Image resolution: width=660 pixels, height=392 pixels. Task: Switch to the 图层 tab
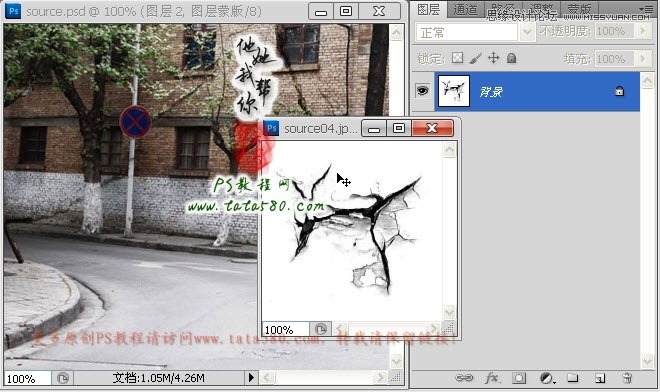click(428, 9)
